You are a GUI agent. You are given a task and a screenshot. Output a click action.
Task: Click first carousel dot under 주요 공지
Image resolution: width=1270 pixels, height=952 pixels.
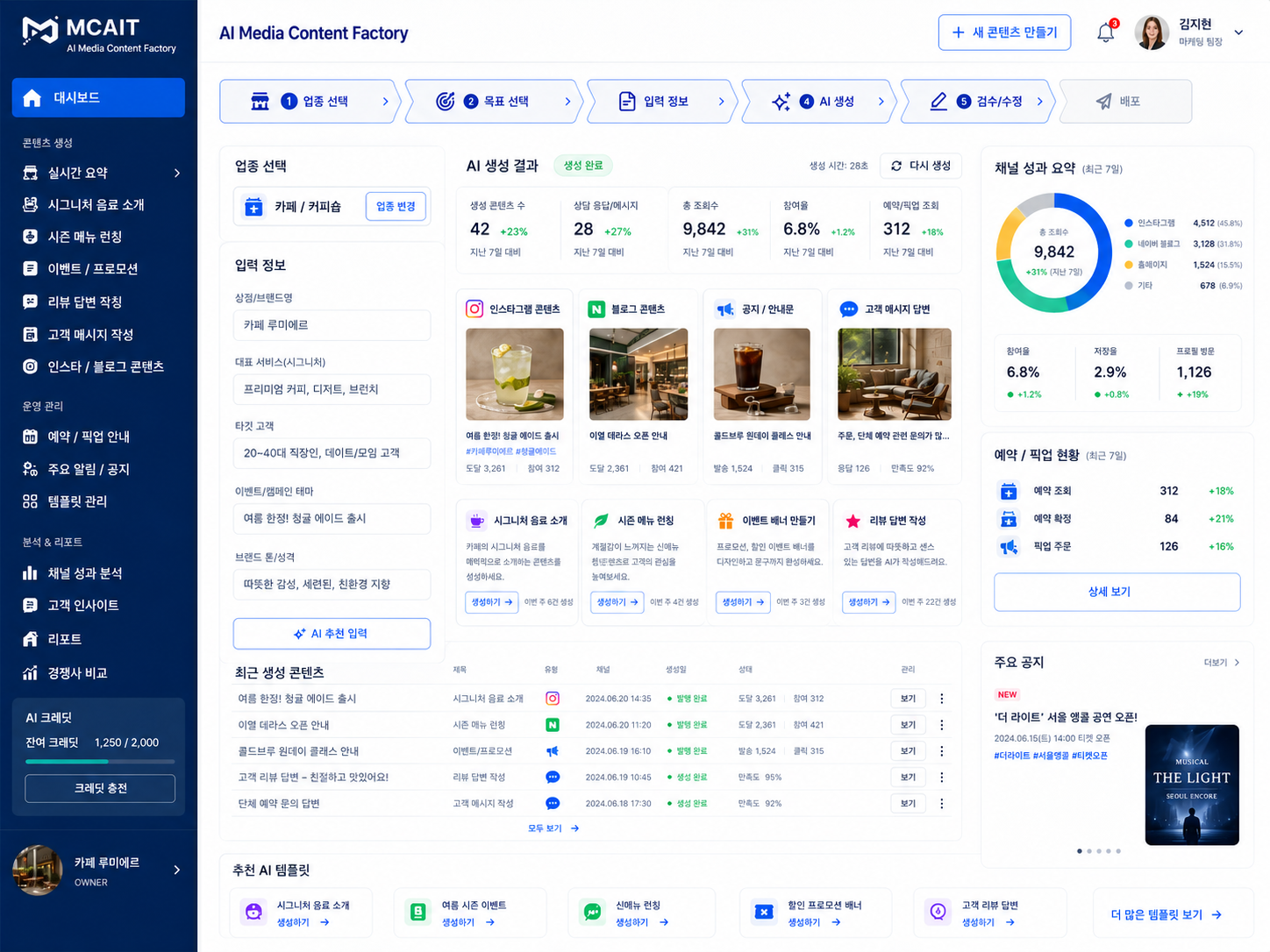[1079, 851]
